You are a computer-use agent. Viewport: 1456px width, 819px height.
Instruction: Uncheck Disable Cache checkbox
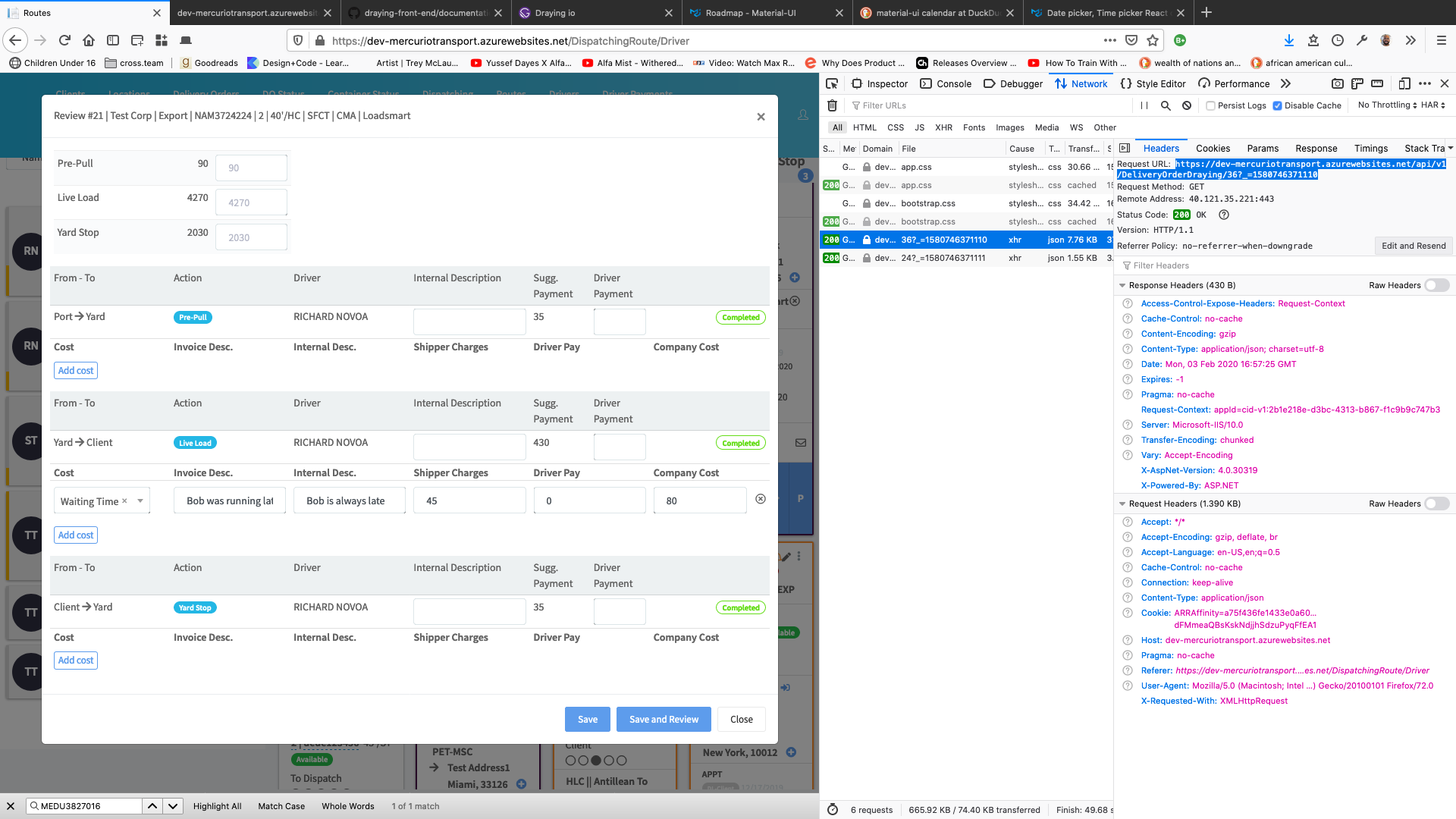[x=1277, y=105]
